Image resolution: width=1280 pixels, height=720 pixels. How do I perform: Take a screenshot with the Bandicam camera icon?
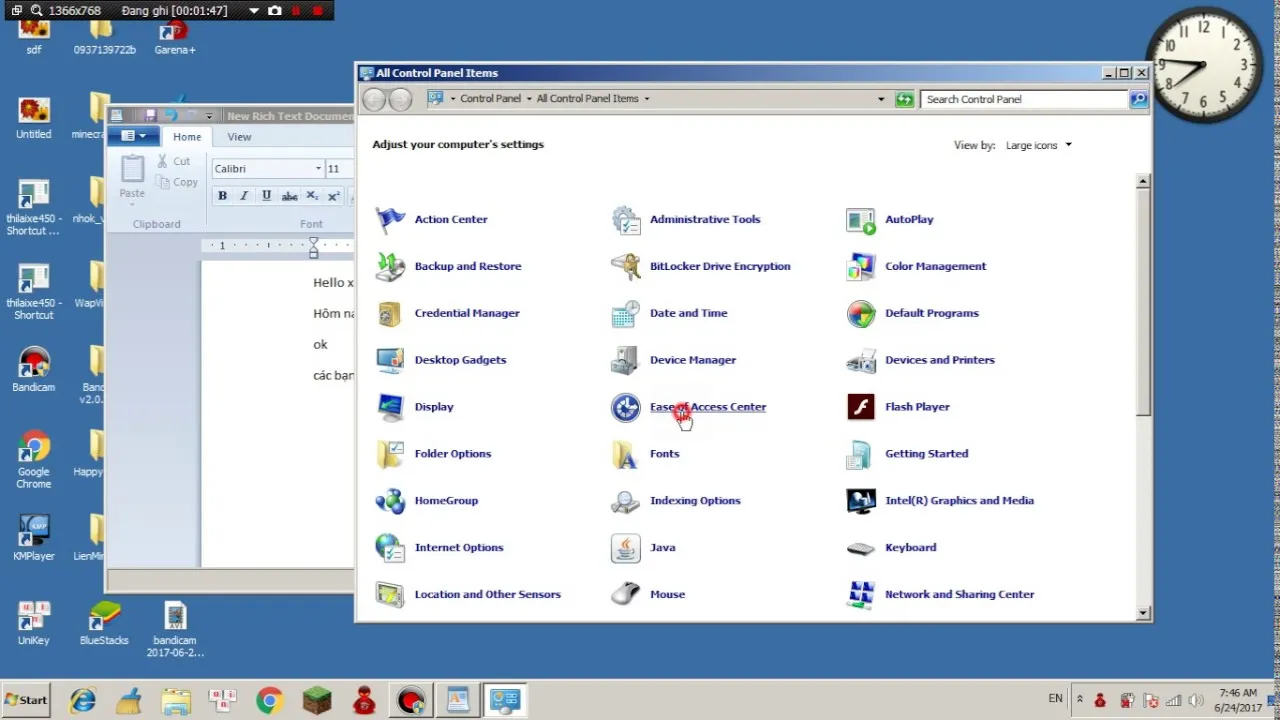[x=275, y=10]
